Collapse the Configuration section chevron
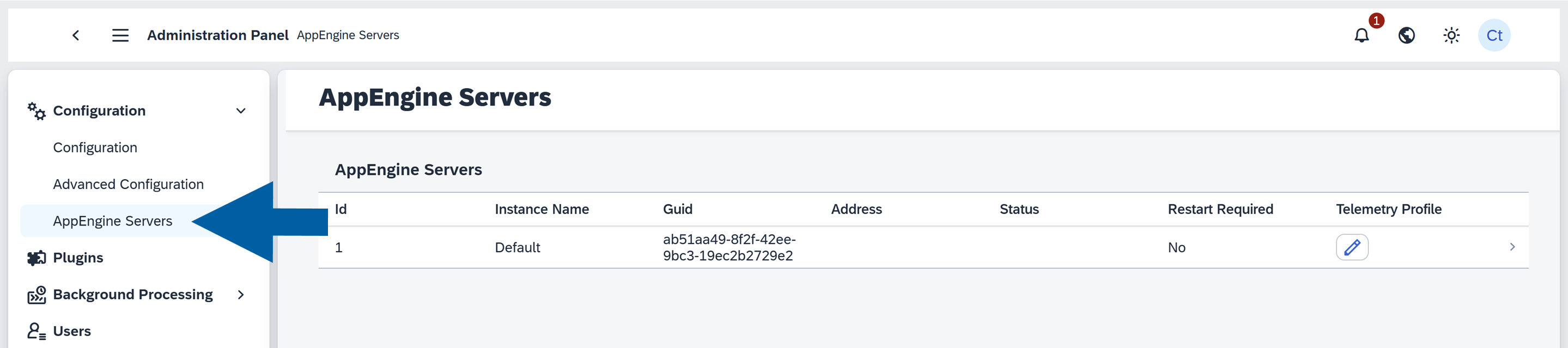Image resolution: width=1568 pixels, height=348 pixels. [x=241, y=111]
